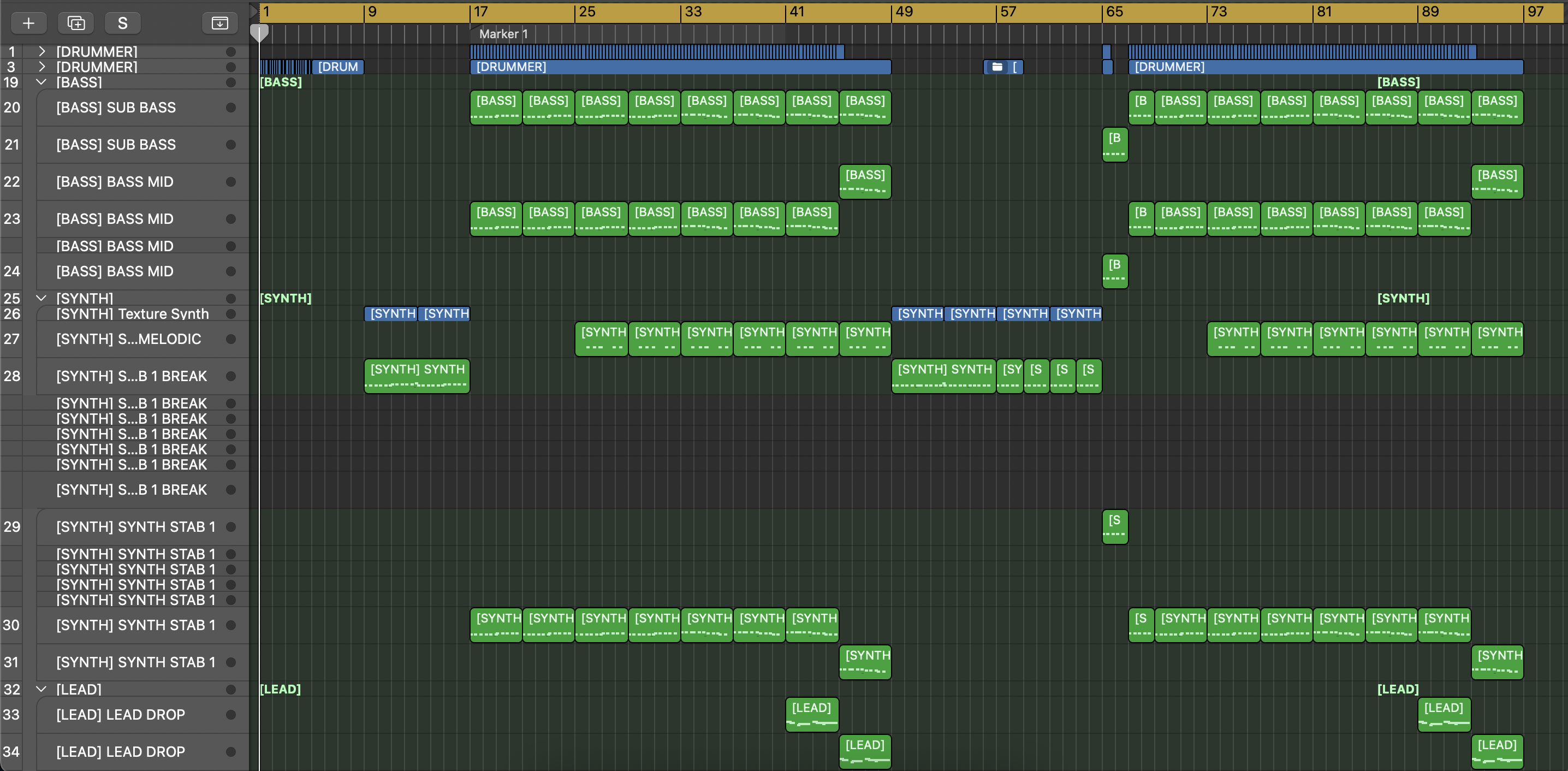Image resolution: width=1568 pixels, height=771 pixels.
Task: Click the window-with-down-arrow button in track header
Action: coord(219,23)
